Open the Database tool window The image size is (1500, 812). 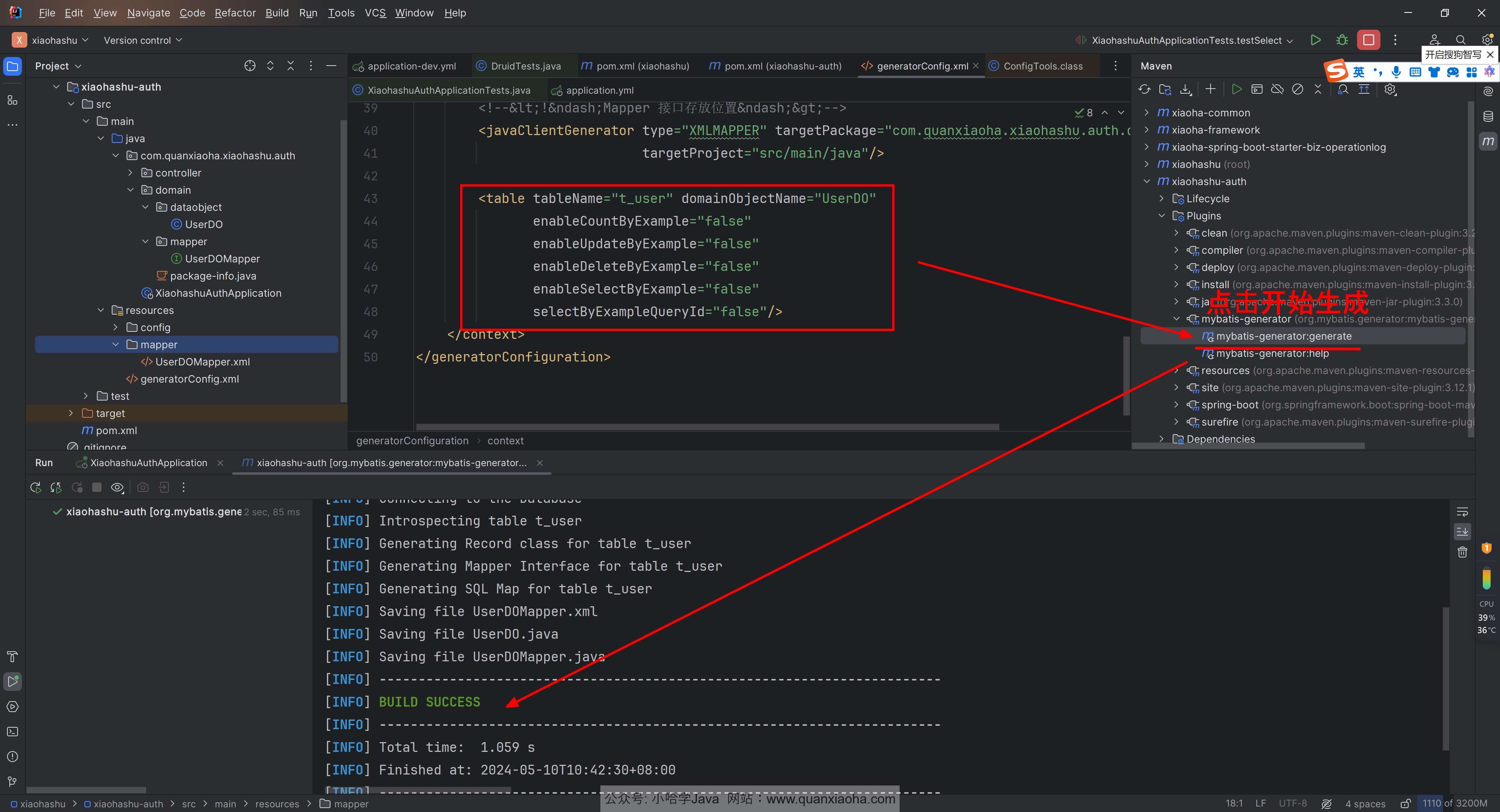pyautogui.click(x=1488, y=116)
